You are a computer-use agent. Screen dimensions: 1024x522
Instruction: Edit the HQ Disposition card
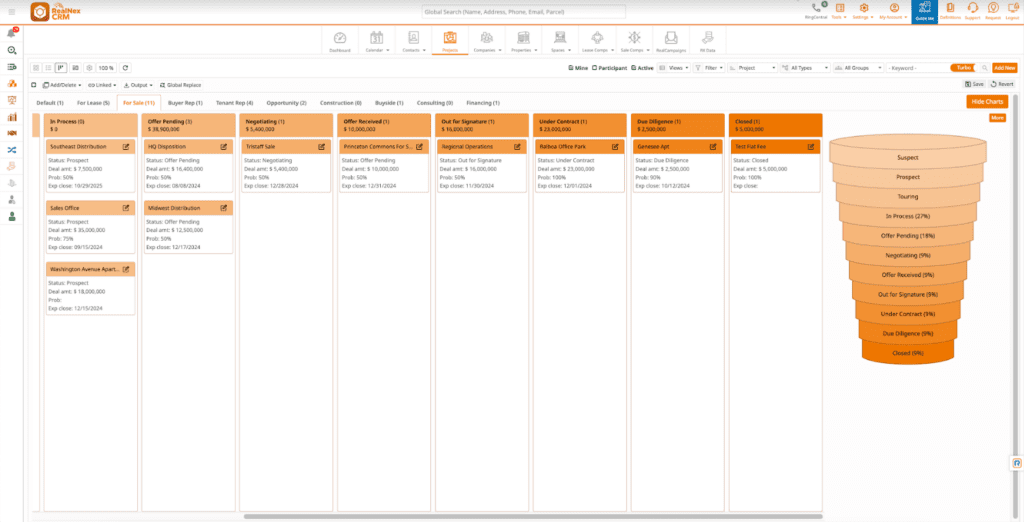[223, 147]
